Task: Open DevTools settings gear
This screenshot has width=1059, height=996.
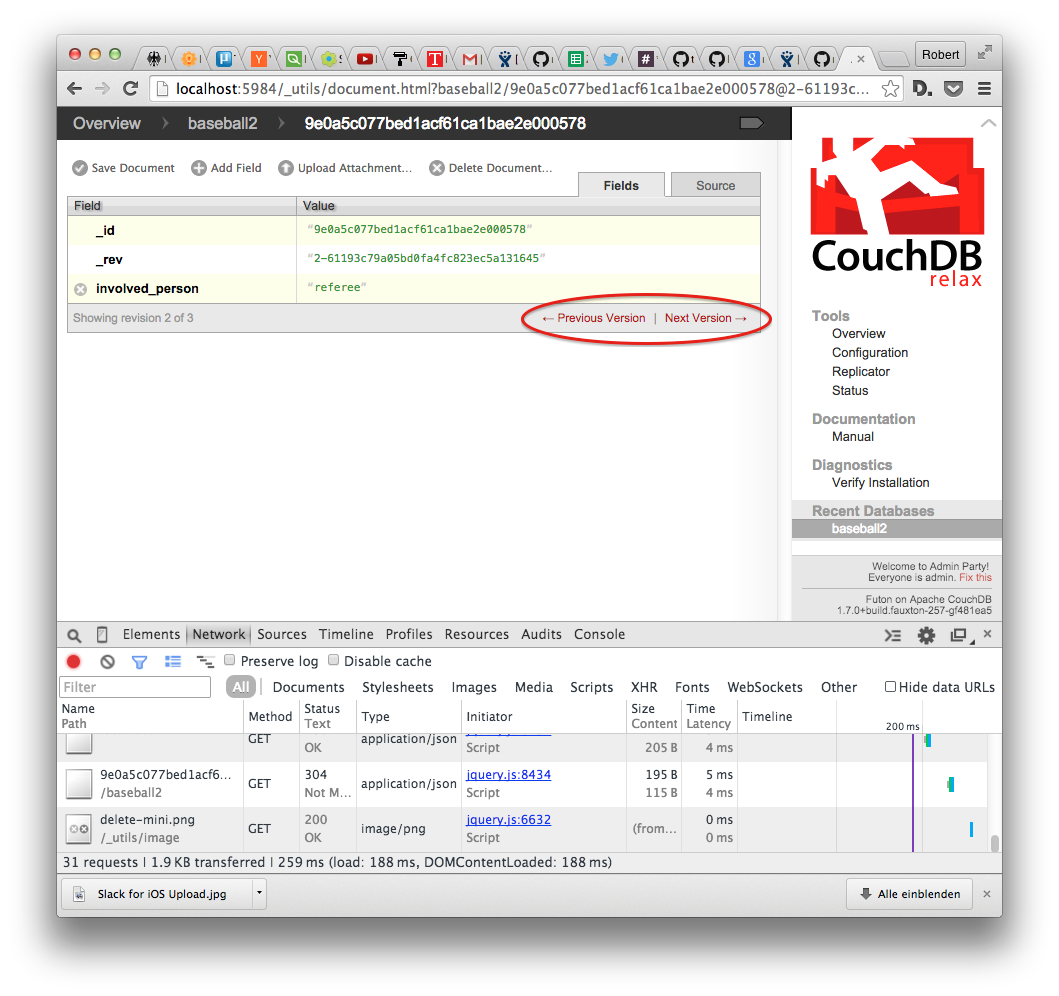Action: (926, 635)
